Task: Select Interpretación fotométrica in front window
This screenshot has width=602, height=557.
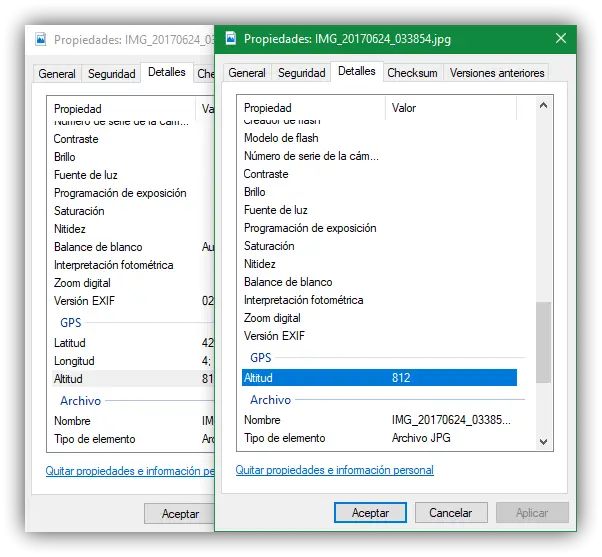Action: [x=379, y=300]
